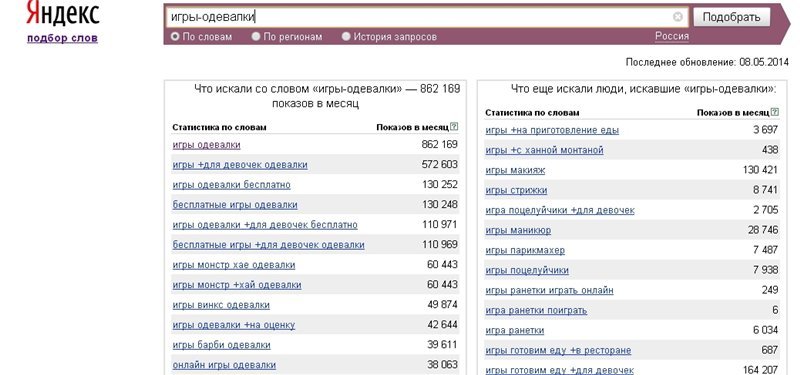Select the По регионам radio button
Screen dimensions: 800x375
click(256, 37)
